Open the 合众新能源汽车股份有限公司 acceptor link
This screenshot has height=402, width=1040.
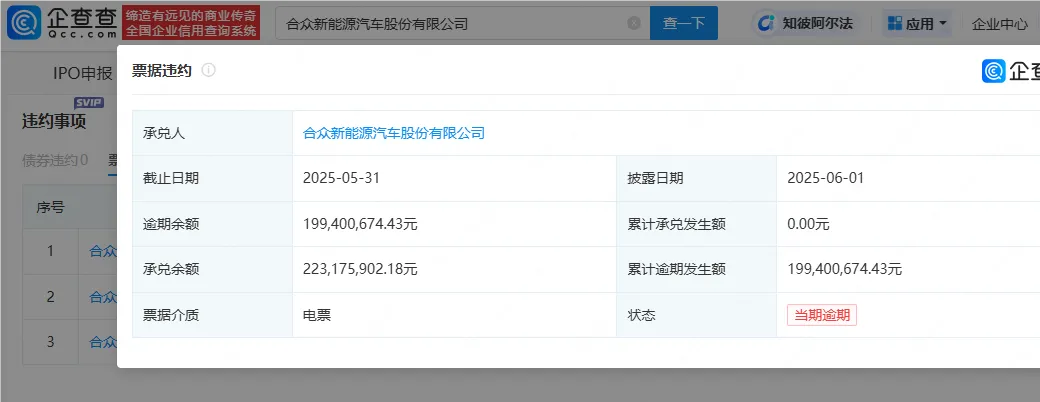pos(393,133)
